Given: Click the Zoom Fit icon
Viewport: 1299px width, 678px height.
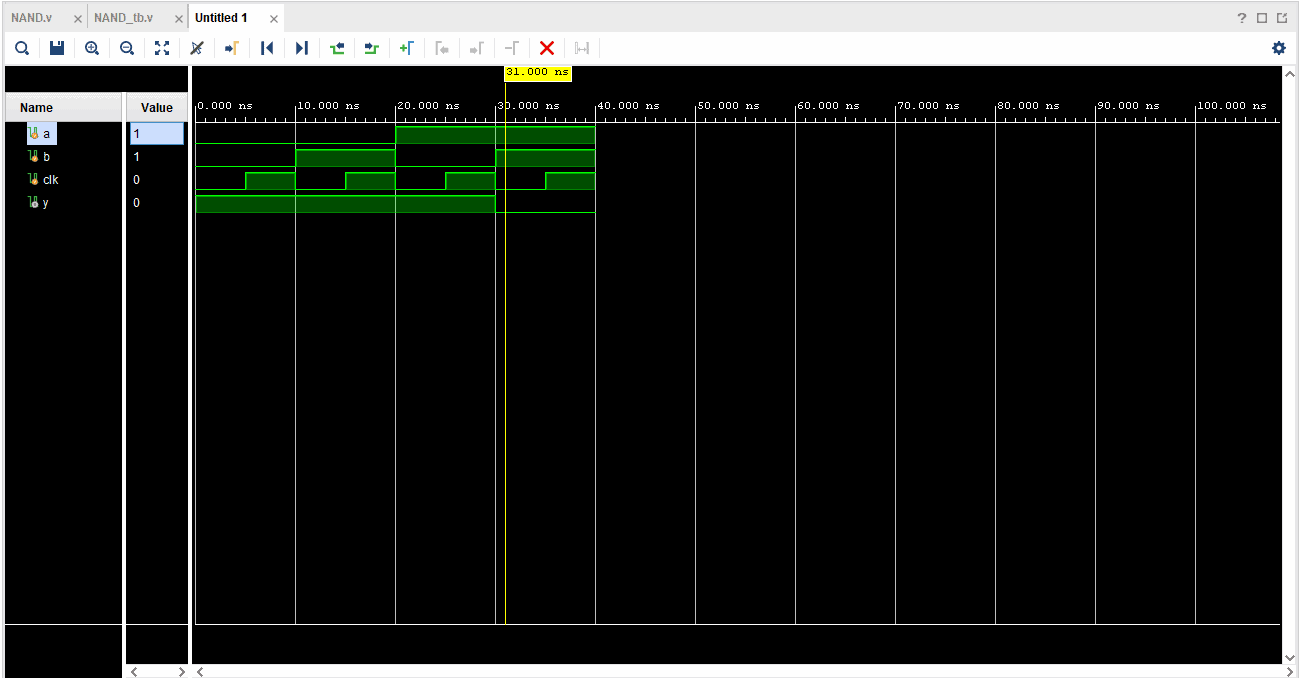Looking at the screenshot, I should pyautogui.click(x=162, y=48).
